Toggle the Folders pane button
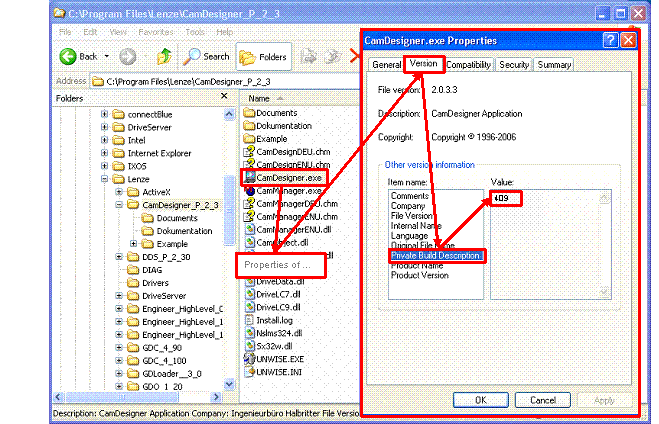This screenshot has height=424, width=659. pyautogui.click(x=262, y=57)
